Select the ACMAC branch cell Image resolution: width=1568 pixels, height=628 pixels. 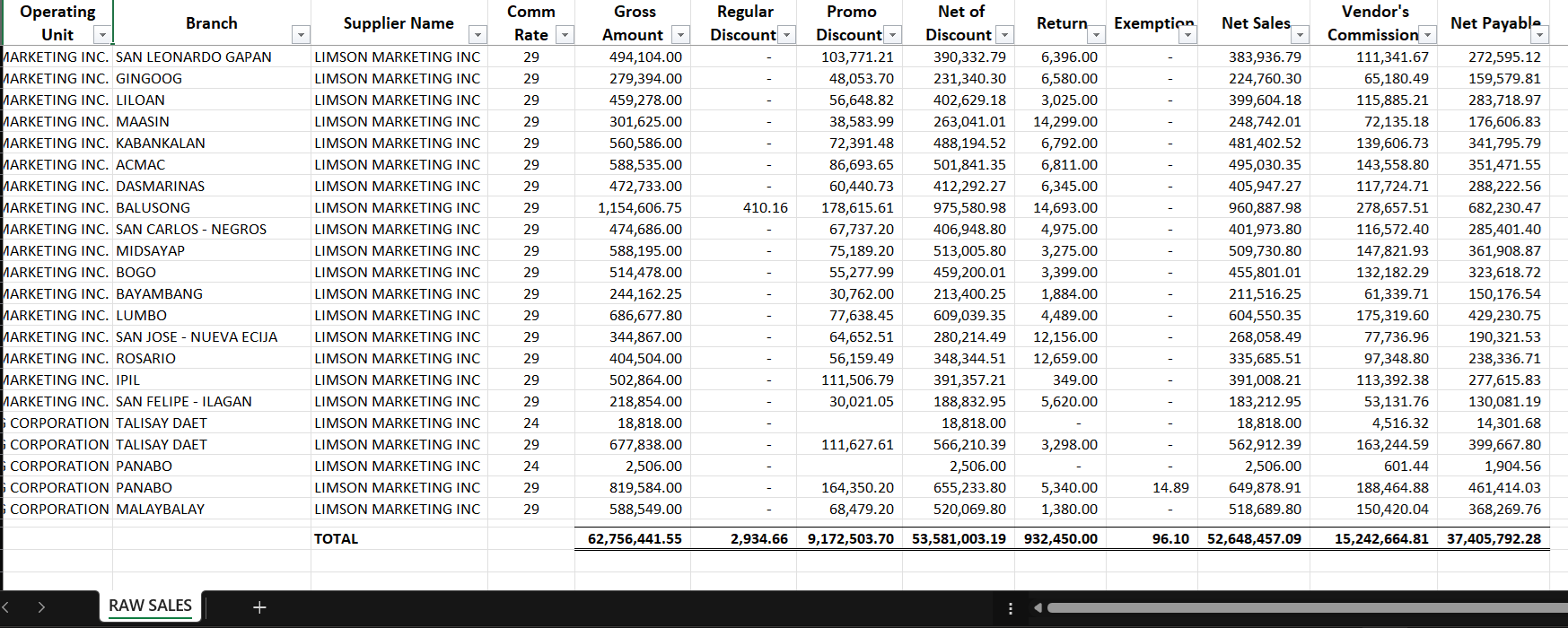click(212, 164)
